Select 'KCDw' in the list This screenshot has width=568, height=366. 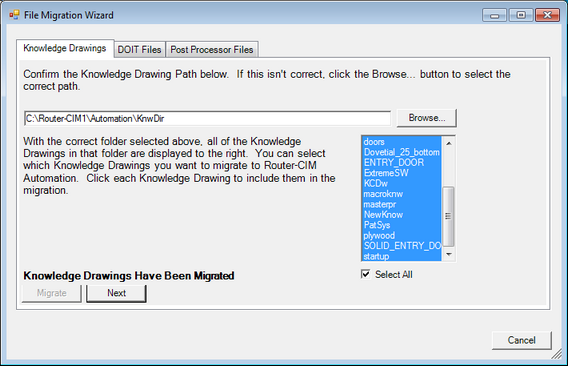(402, 184)
